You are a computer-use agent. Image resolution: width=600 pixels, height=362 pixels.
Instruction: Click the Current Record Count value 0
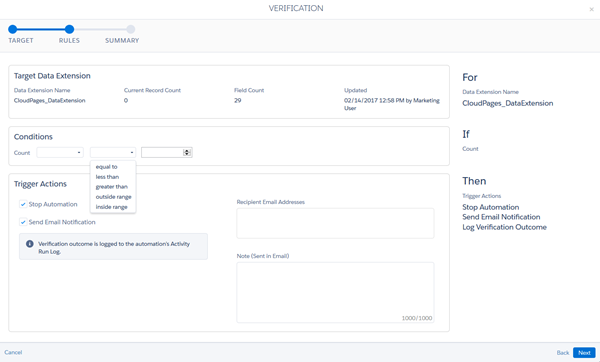pyautogui.click(x=126, y=101)
